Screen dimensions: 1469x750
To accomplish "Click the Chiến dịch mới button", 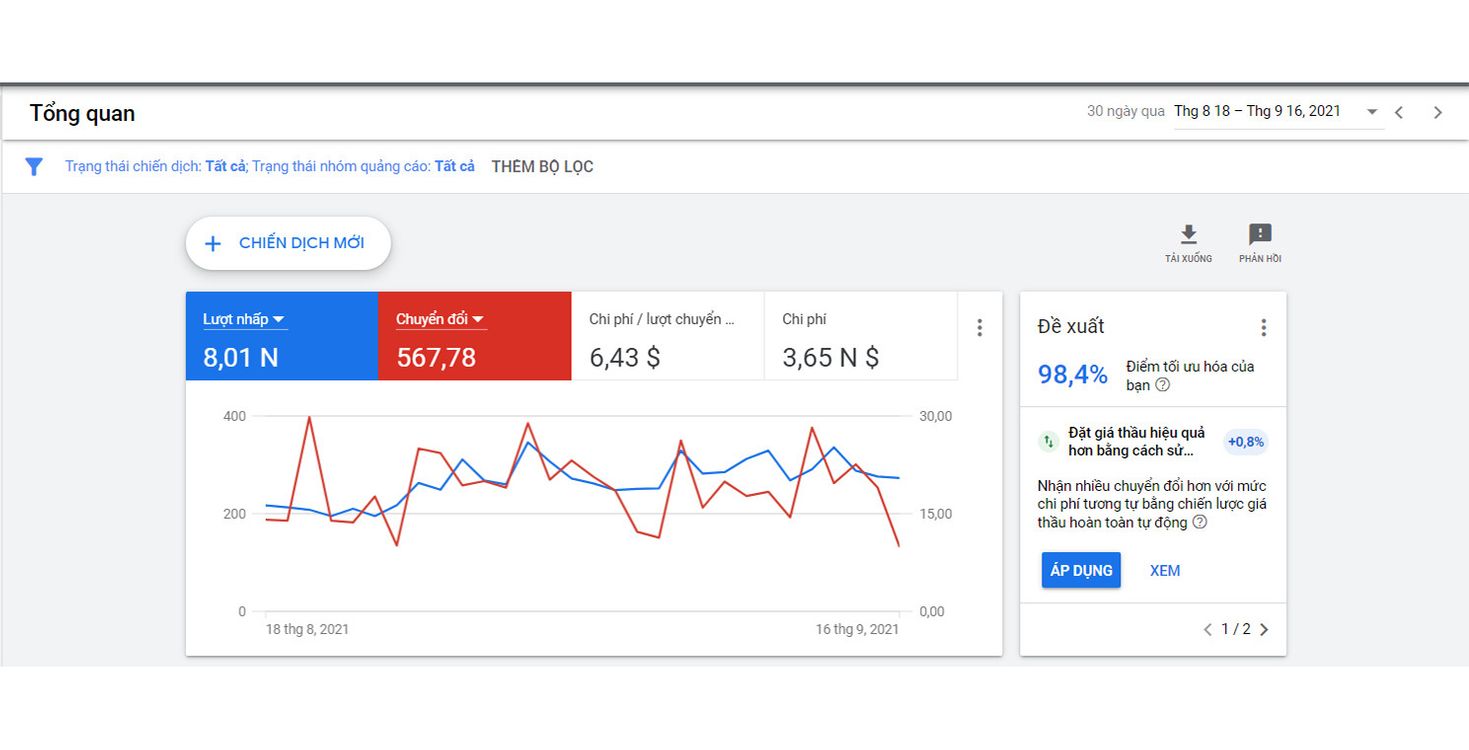I will 288,243.
